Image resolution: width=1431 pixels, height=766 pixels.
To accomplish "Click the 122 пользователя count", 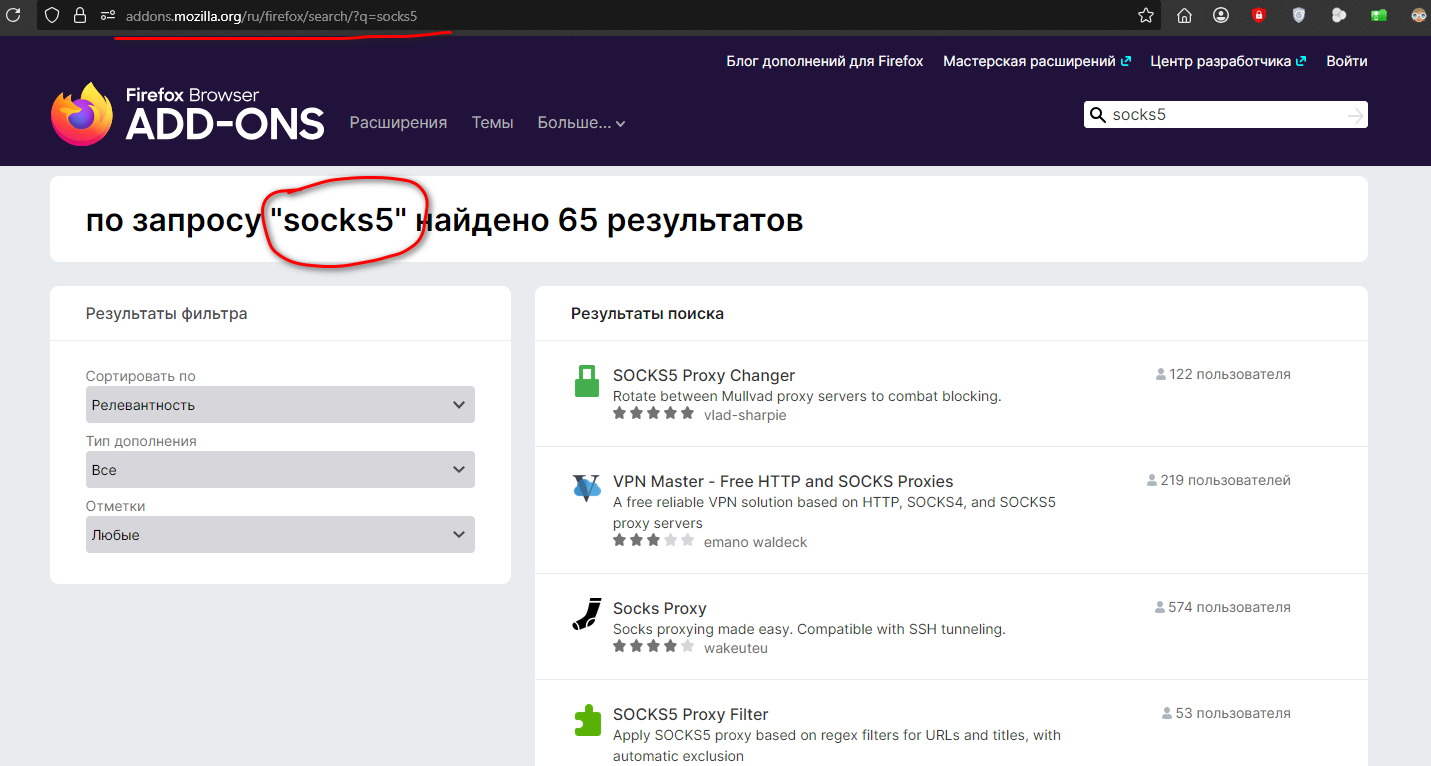I will 1223,374.
